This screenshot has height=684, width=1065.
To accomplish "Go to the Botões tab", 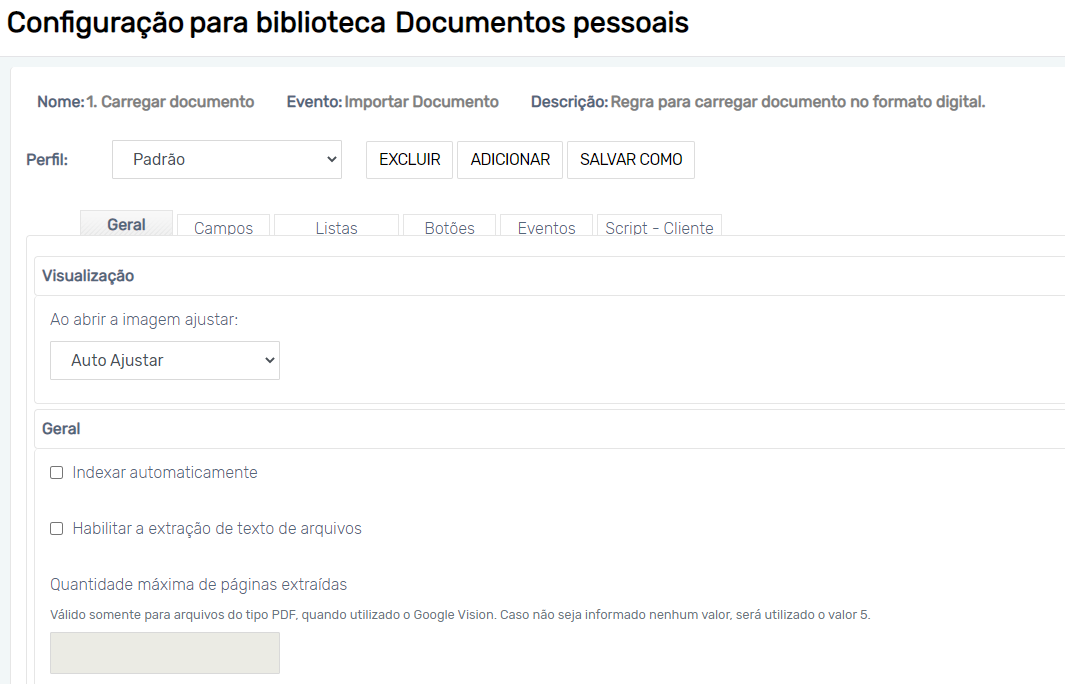I will [449, 228].
